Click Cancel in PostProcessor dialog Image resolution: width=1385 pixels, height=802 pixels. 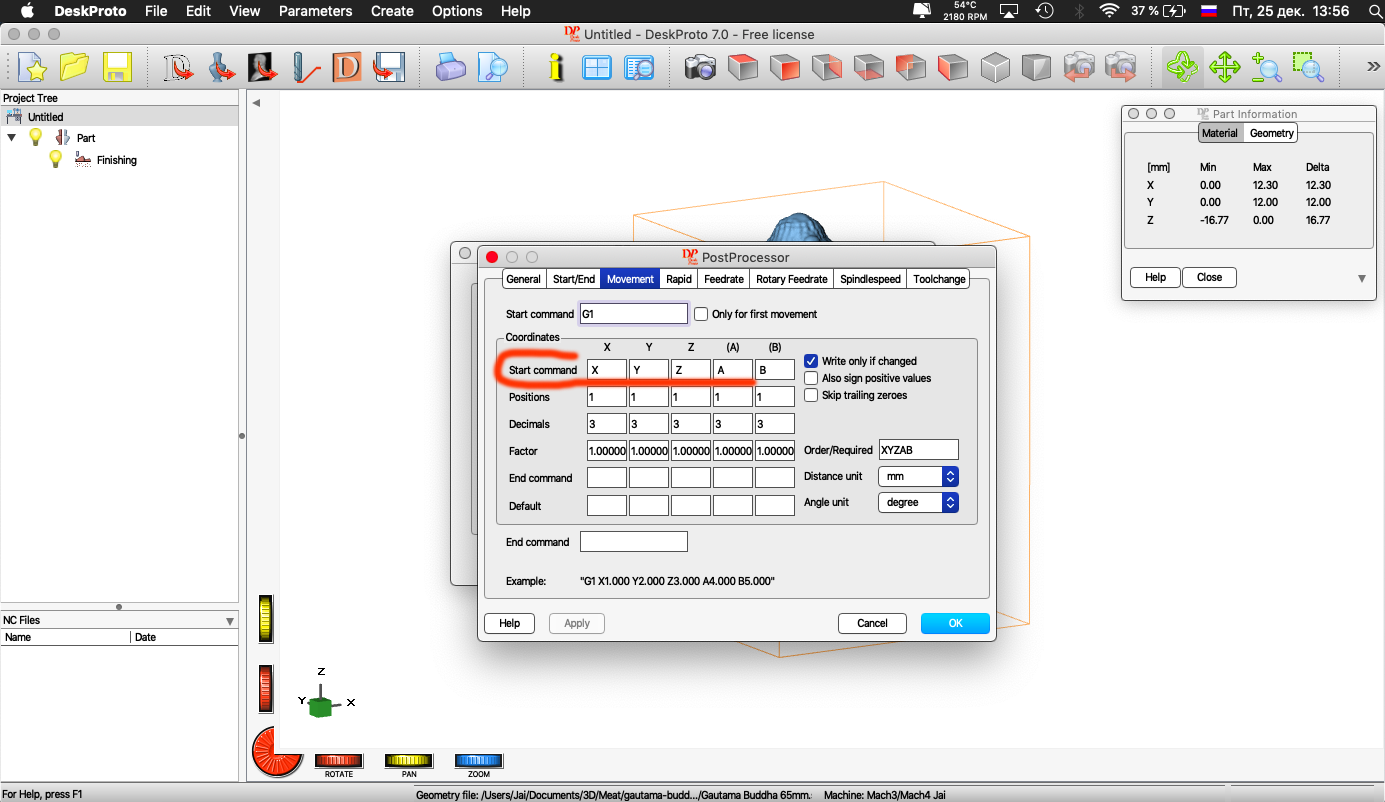point(872,623)
